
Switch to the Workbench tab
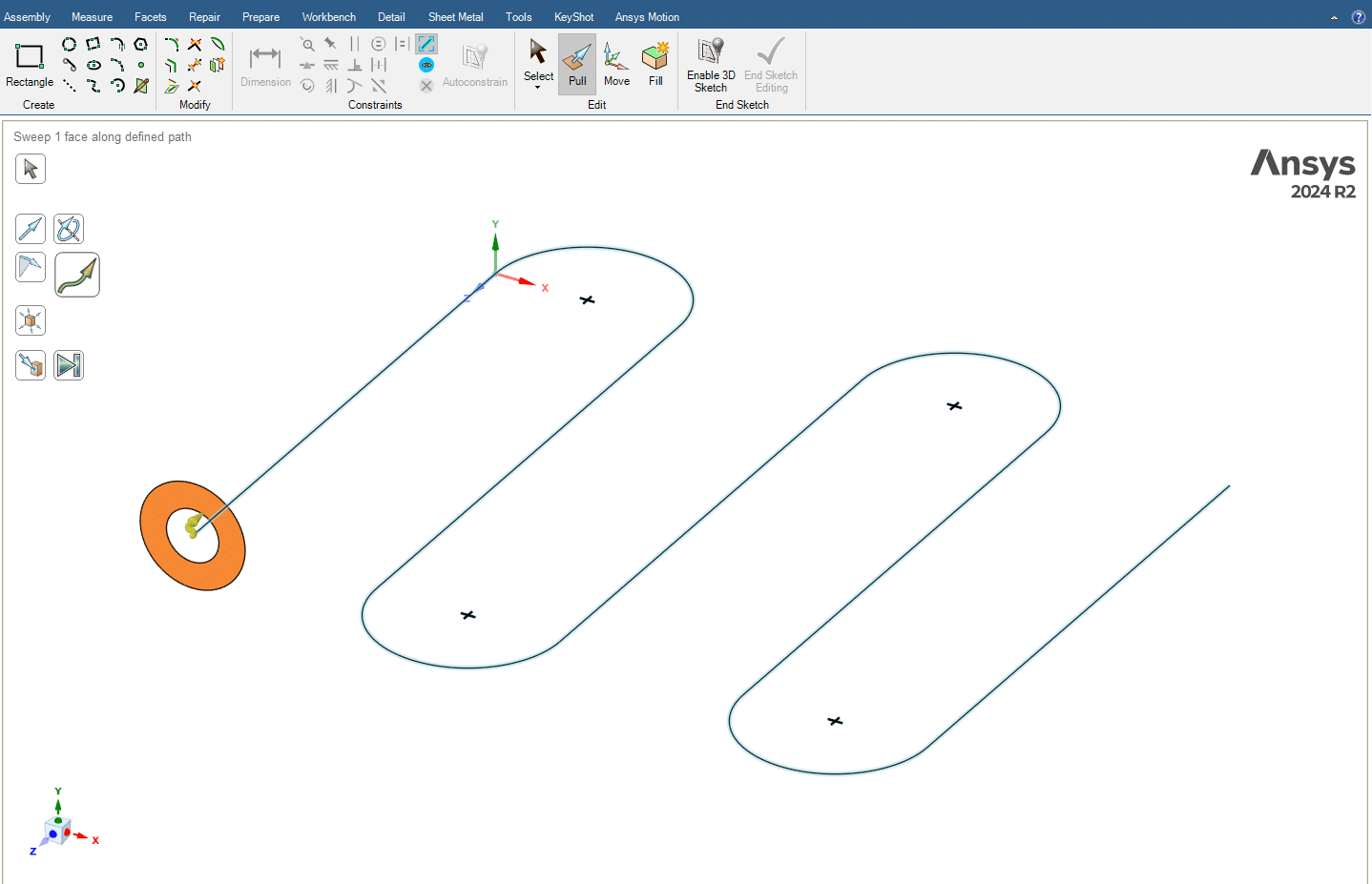pyautogui.click(x=328, y=17)
